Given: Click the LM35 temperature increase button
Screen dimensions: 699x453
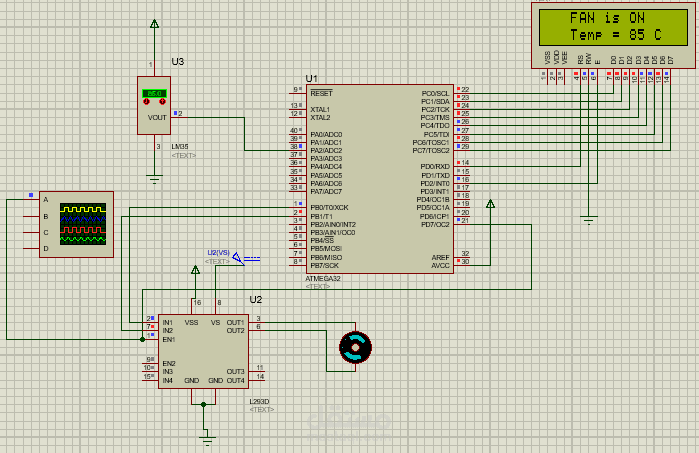Looking at the screenshot, I should [163, 102].
